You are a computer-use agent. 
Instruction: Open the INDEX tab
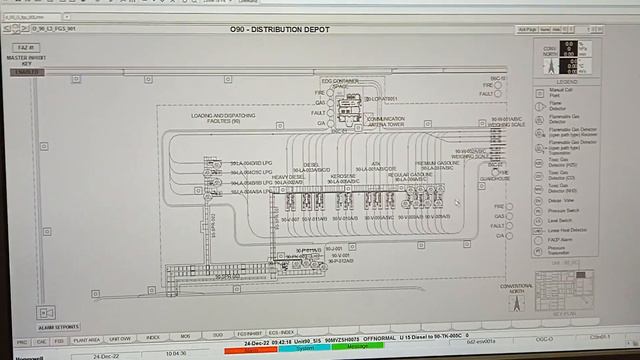pyautogui.click(x=153, y=338)
